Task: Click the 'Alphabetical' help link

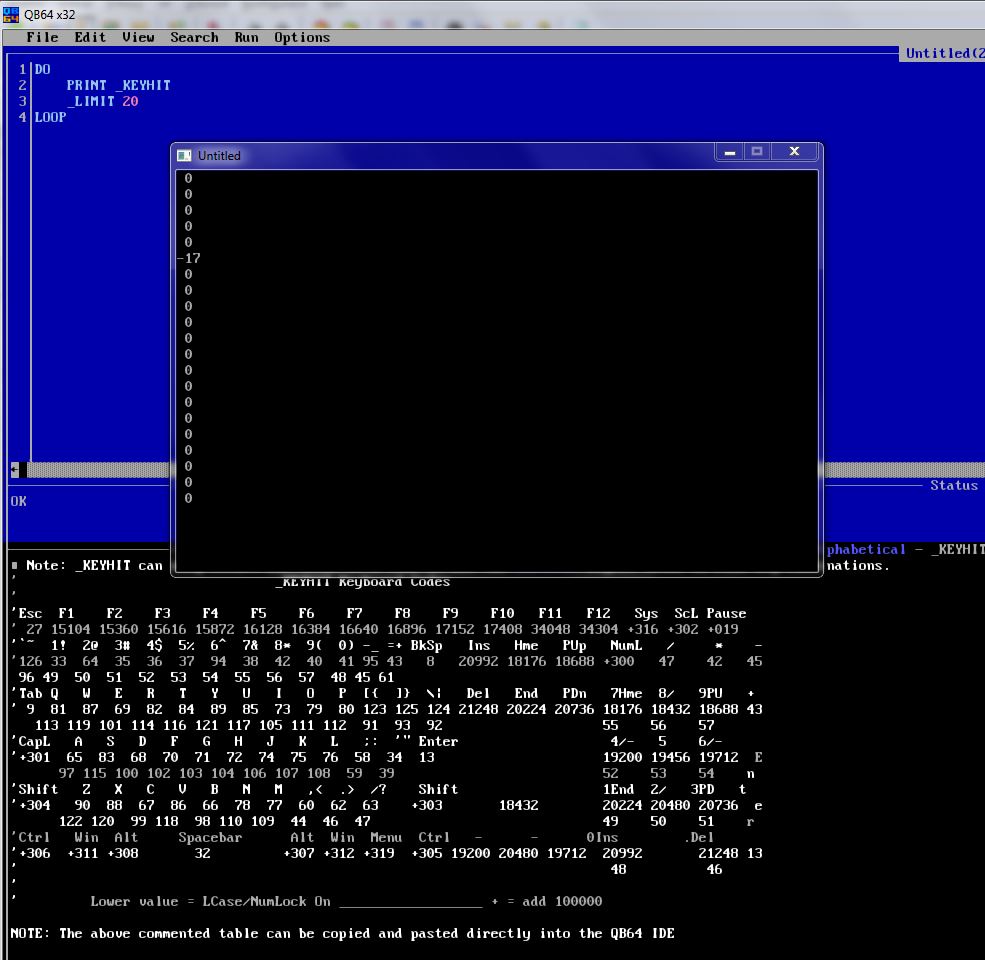Action: tap(866, 549)
